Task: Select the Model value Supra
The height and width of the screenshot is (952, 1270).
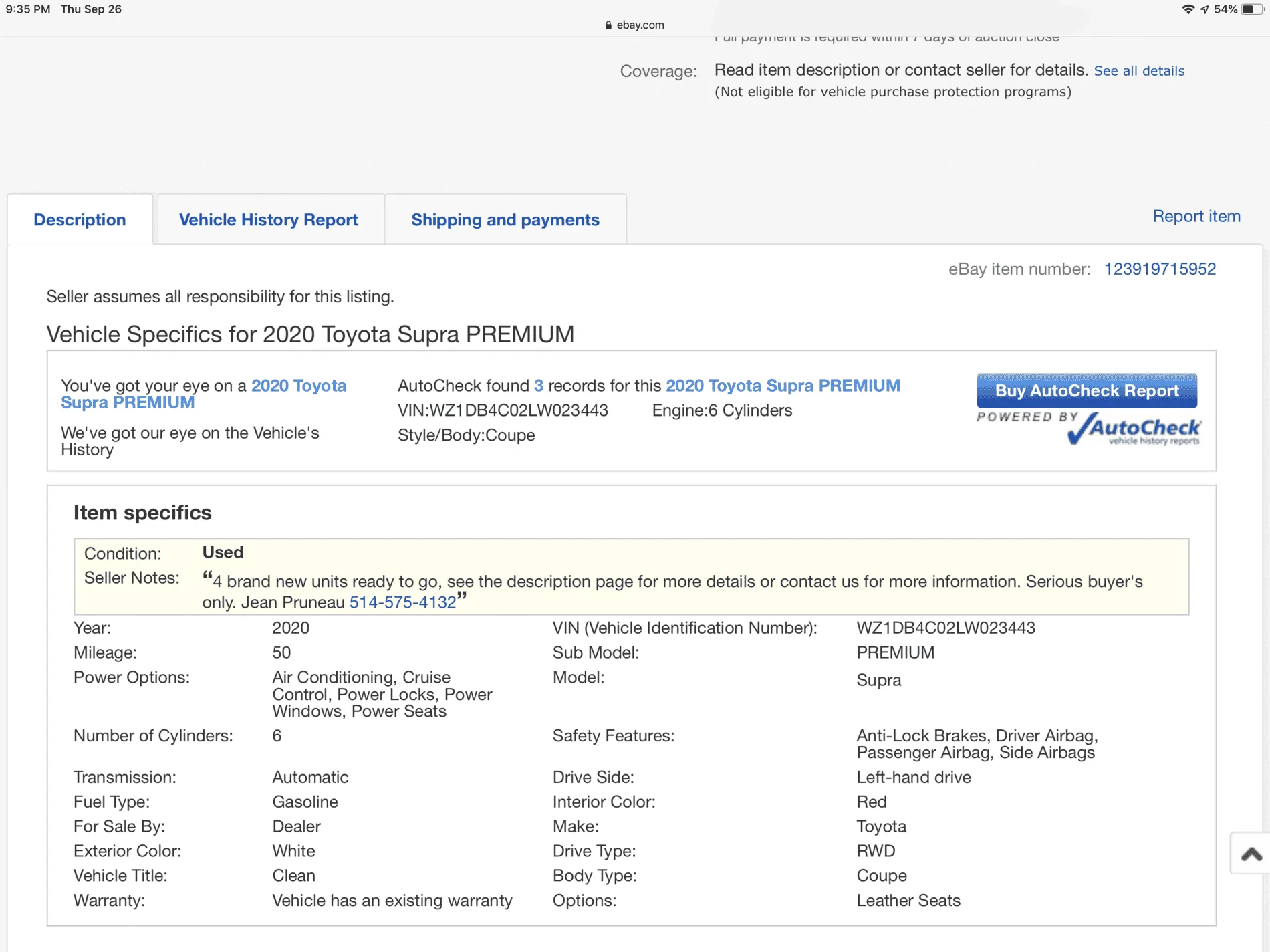Action: 878,680
